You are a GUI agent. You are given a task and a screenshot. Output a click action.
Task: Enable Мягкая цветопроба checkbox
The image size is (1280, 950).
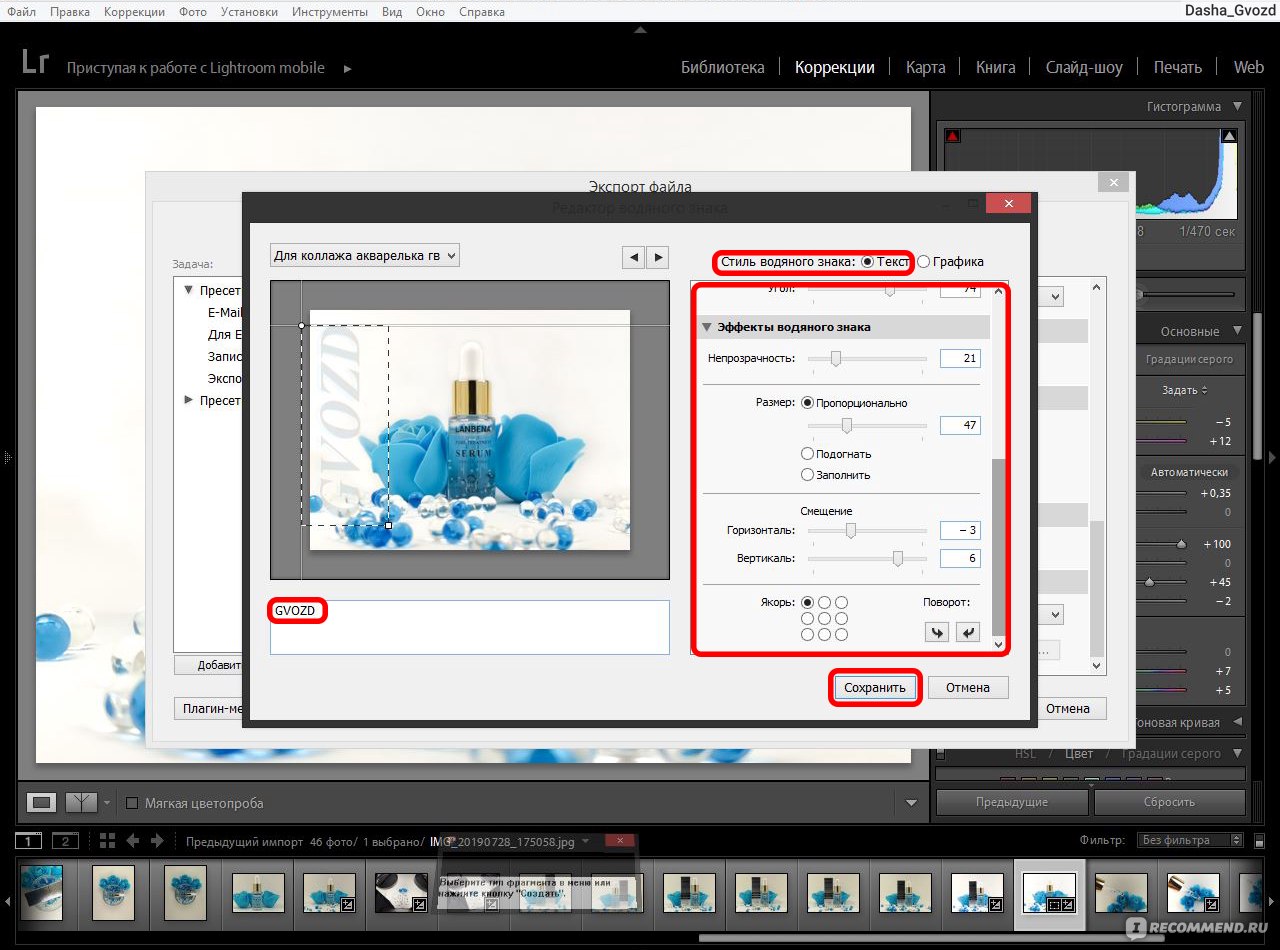point(132,803)
